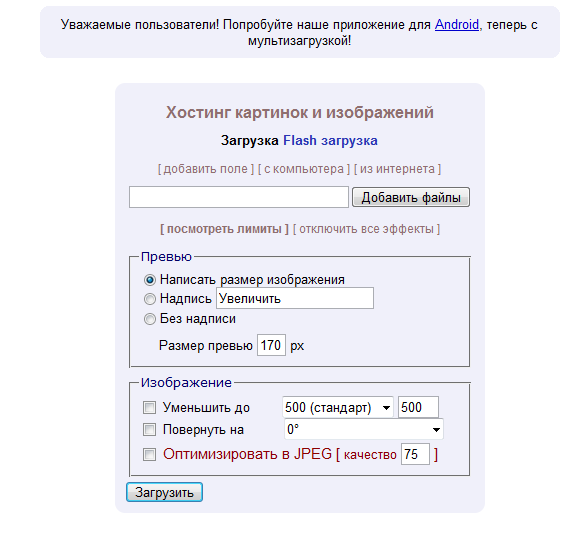Choose the из интернета option
The width and height of the screenshot is (584, 542).
click(x=397, y=169)
